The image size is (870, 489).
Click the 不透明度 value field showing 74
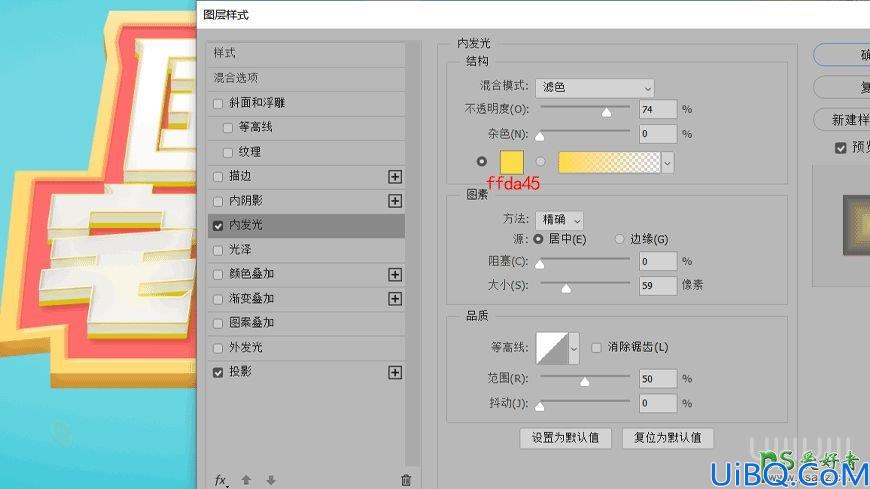[x=658, y=110]
